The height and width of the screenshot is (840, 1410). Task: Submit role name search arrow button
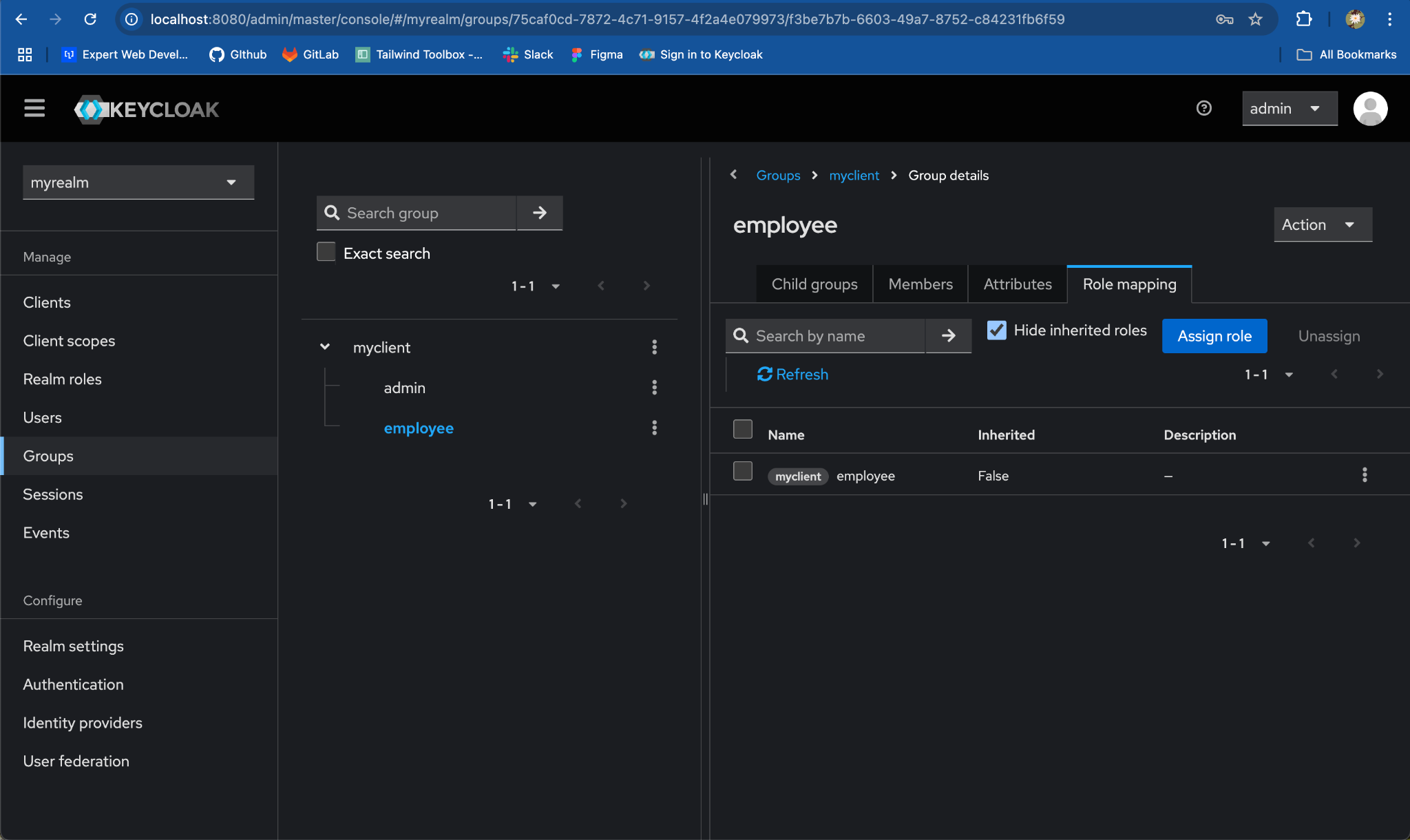948,335
